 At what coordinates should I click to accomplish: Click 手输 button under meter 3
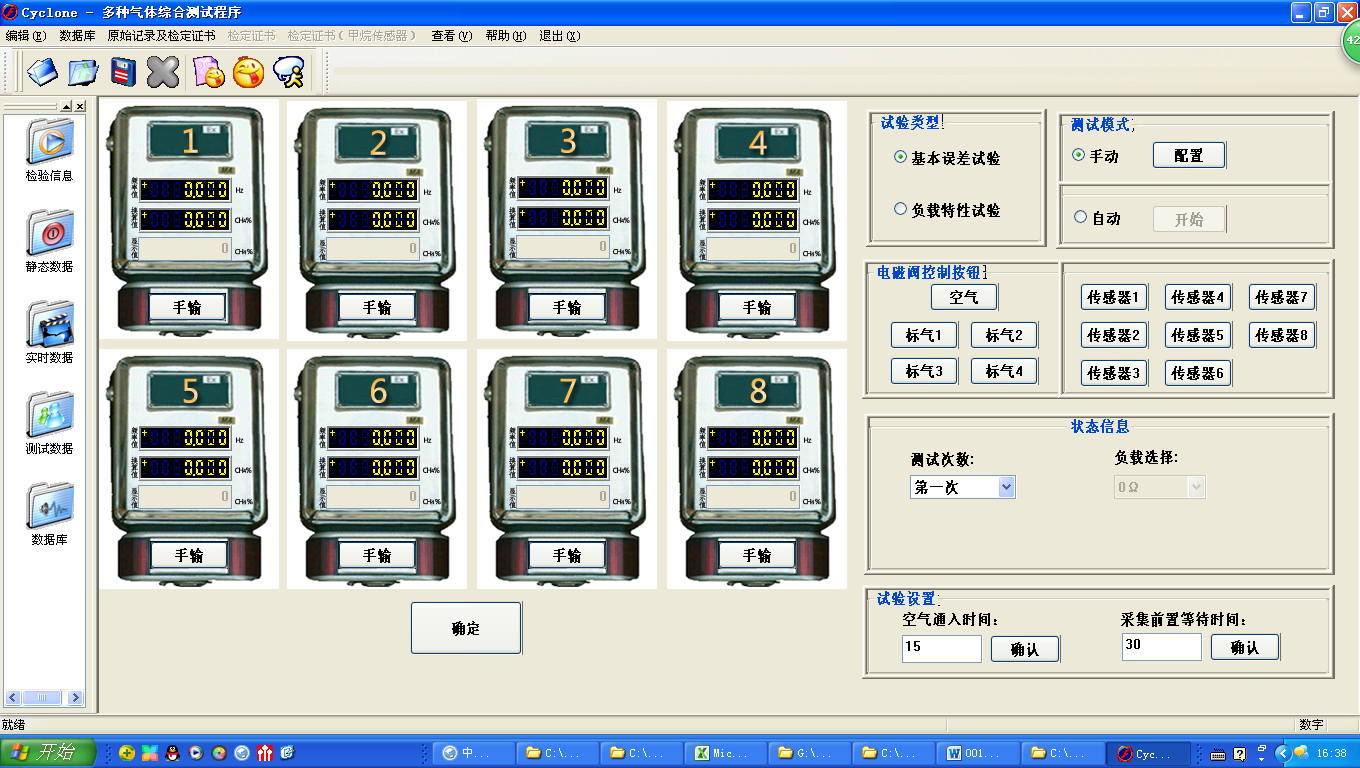click(x=567, y=307)
